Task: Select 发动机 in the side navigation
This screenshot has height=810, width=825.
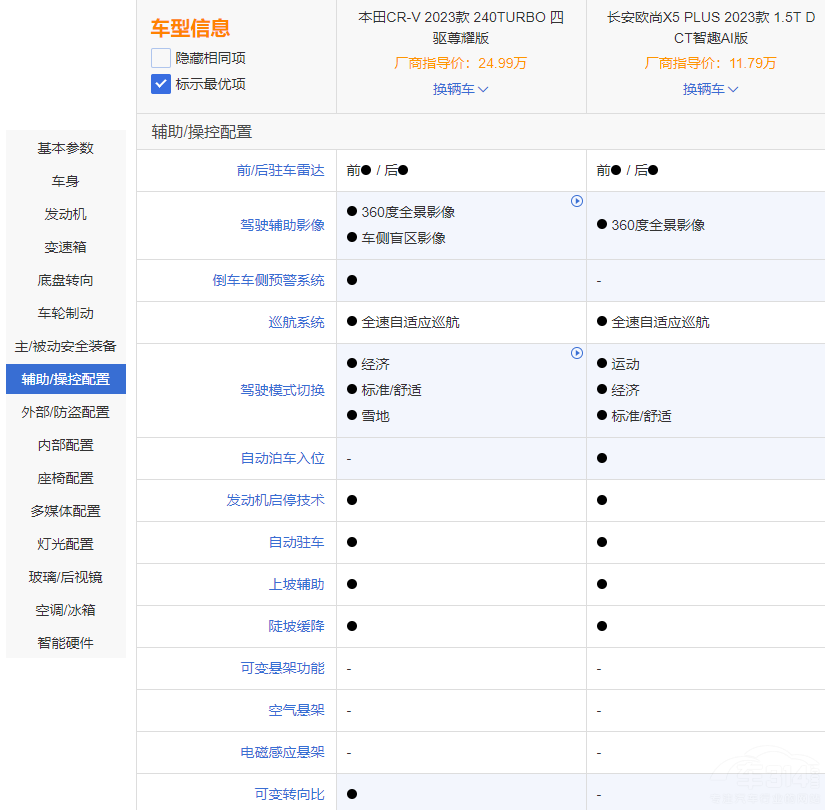Action: 66,214
